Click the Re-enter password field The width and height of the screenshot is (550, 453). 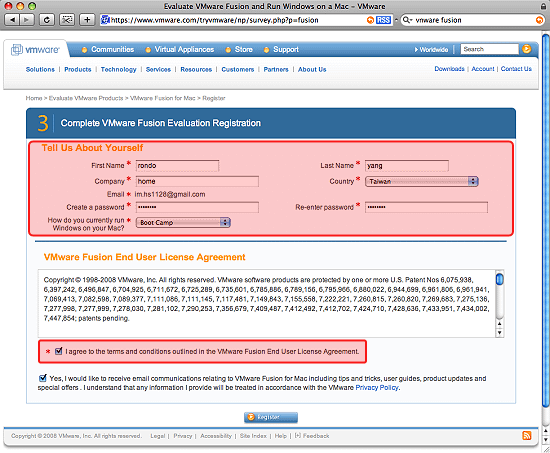(x=426, y=207)
